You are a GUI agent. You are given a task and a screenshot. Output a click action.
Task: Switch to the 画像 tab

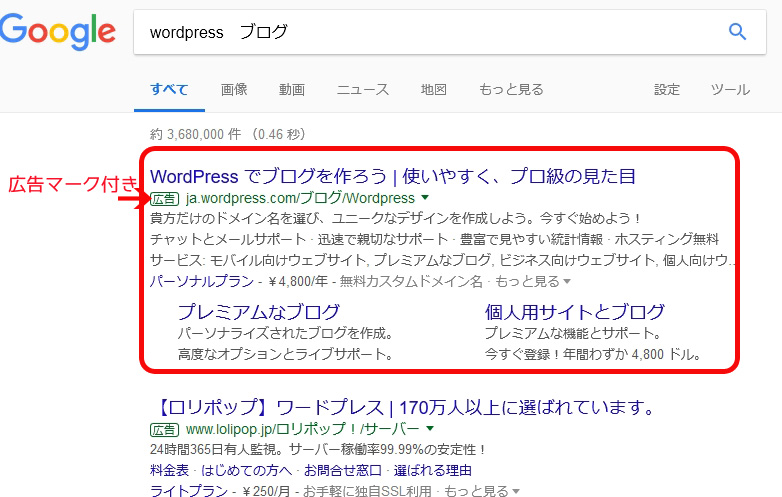coord(234,90)
